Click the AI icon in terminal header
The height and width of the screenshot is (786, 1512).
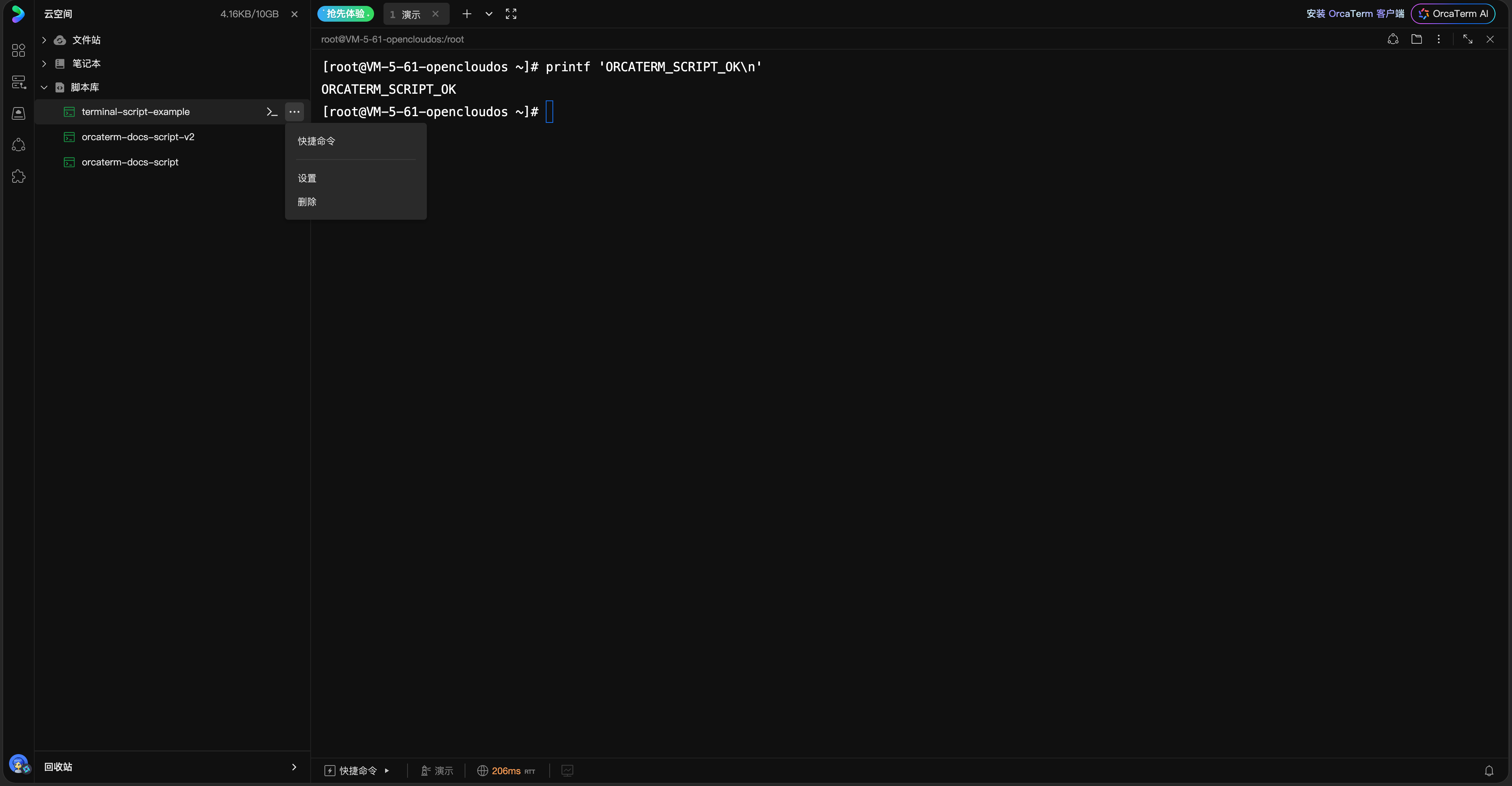pyautogui.click(x=1393, y=39)
